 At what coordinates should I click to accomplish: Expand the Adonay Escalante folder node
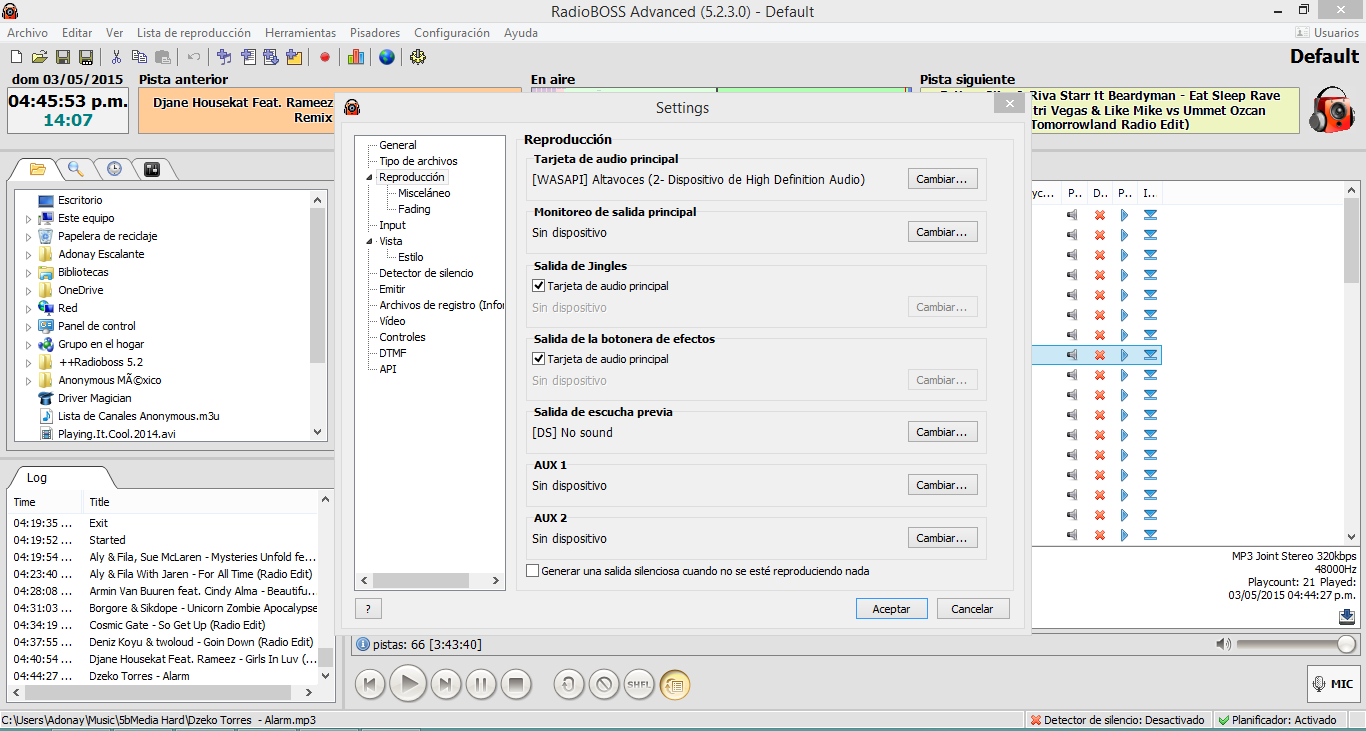(29, 254)
